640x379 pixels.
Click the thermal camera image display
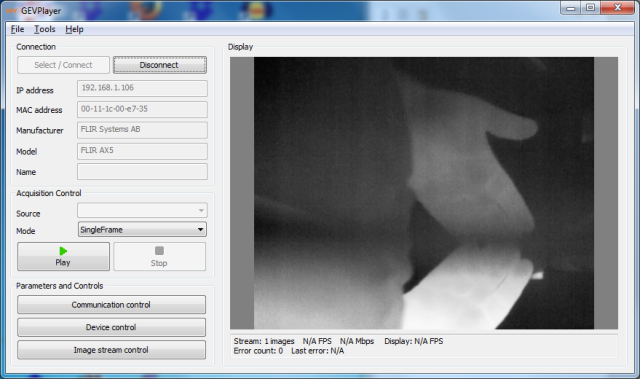[424, 193]
